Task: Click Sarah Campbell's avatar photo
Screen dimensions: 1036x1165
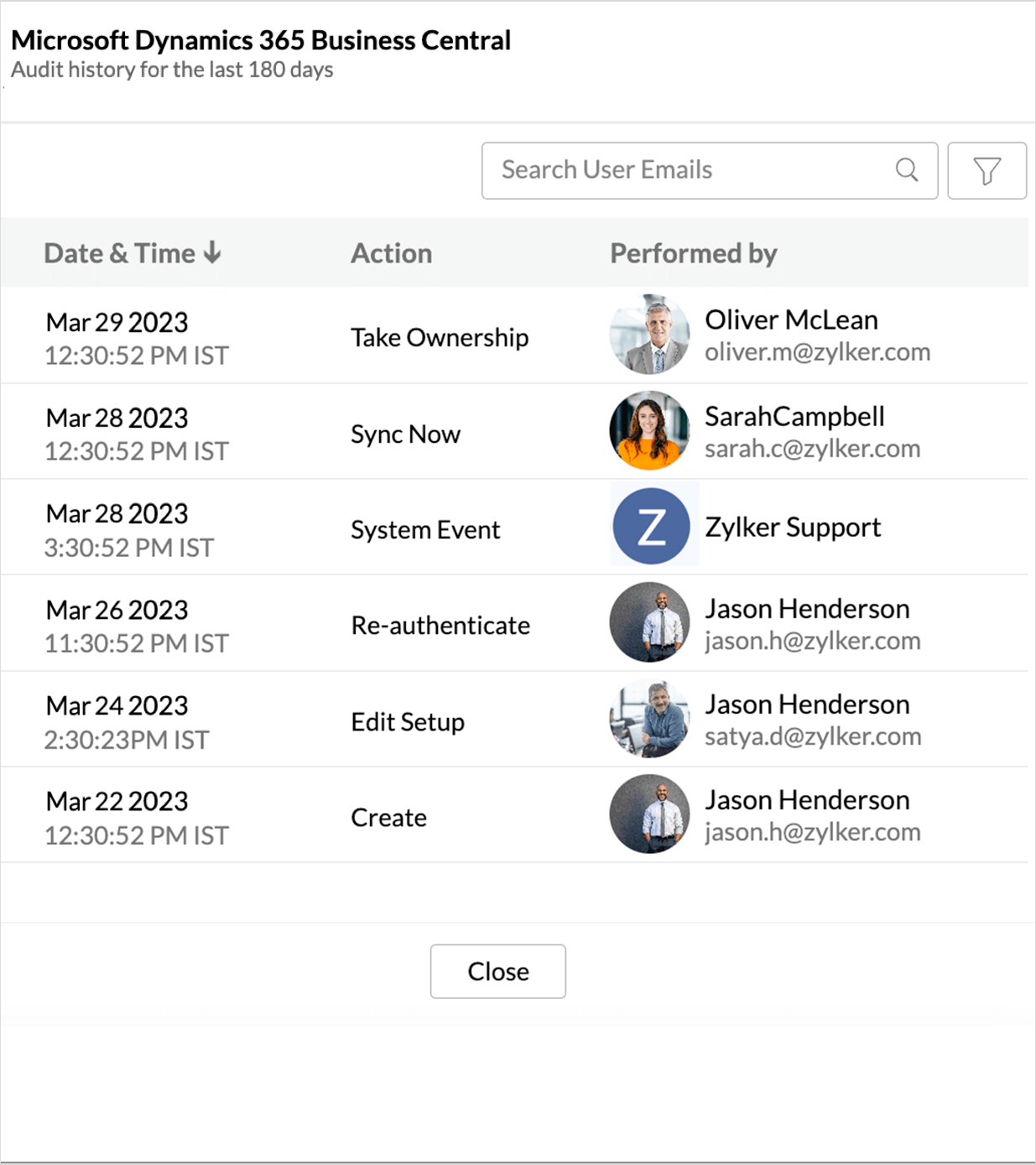Action: coord(649,431)
